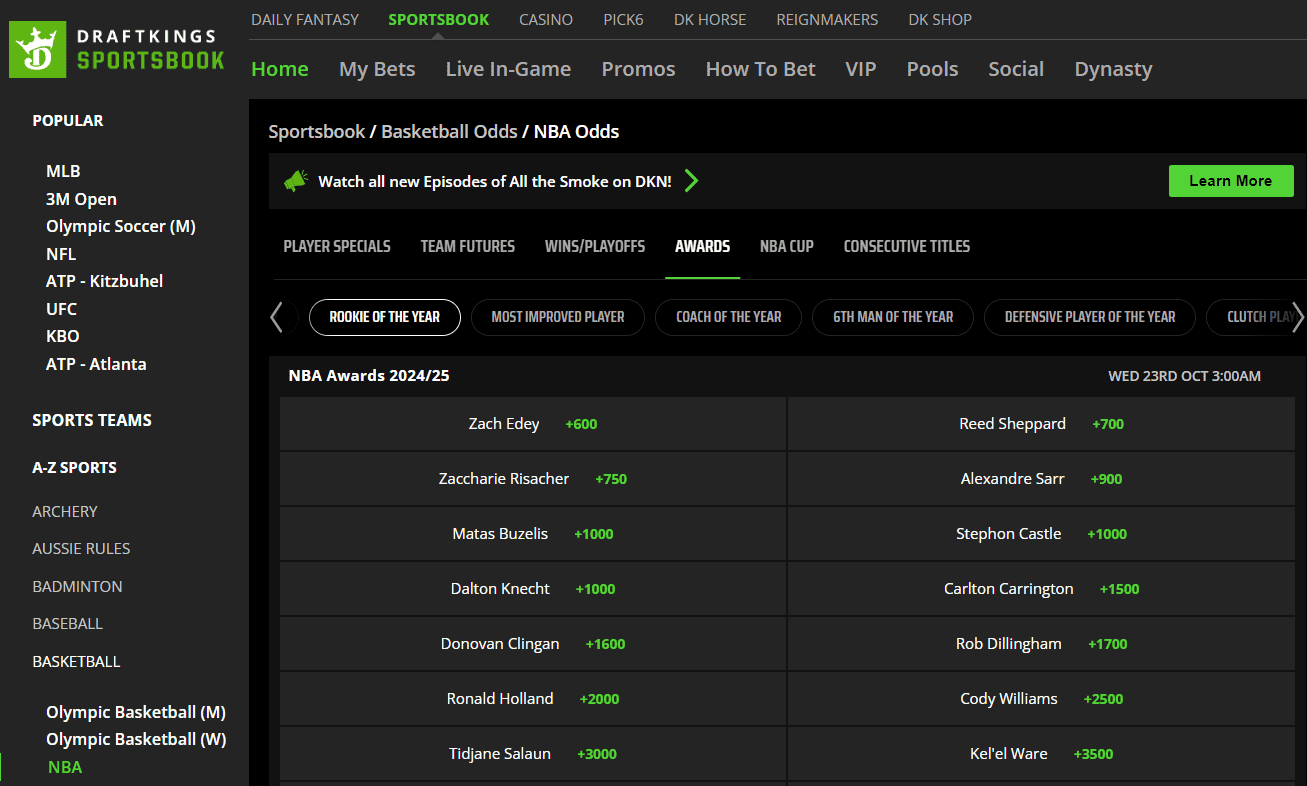The image size is (1307, 786).
Task: Open ATP - Kitzbuhel in the sidebar
Action: pos(104,281)
